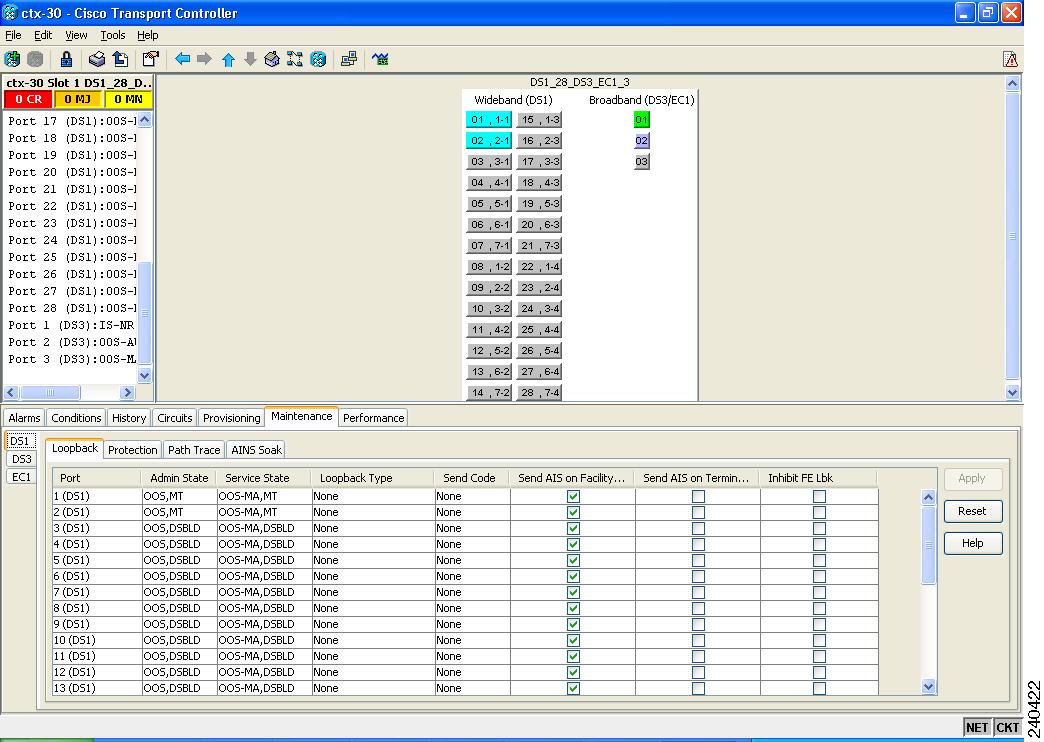This screenshot has height=742, width=1044.
Task: Select Port 1 (DS3) in port list
Action: (71, 325)
